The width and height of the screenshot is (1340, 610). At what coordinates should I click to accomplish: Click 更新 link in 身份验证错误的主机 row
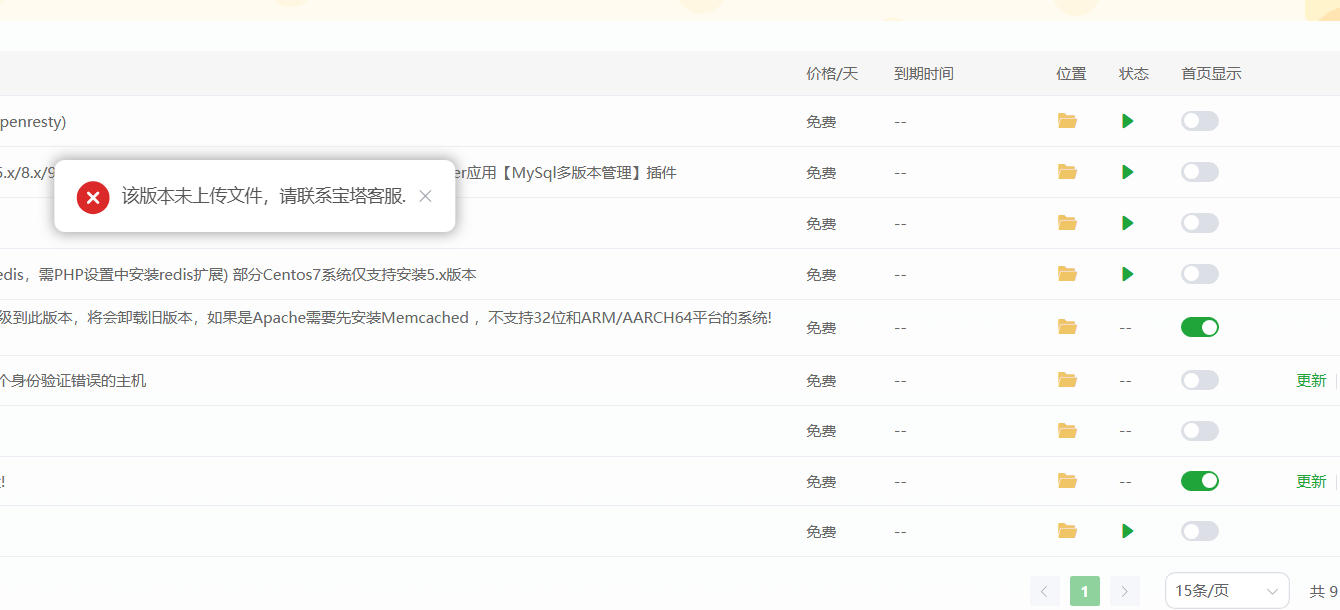[1311, 380]
